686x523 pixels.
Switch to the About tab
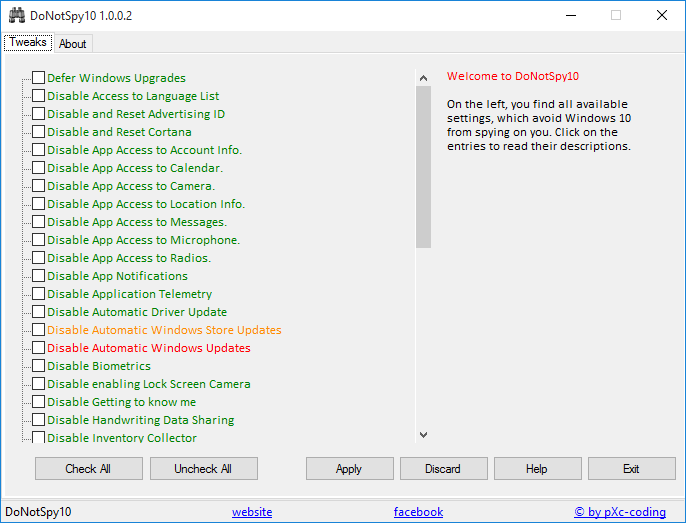[73, 44]
